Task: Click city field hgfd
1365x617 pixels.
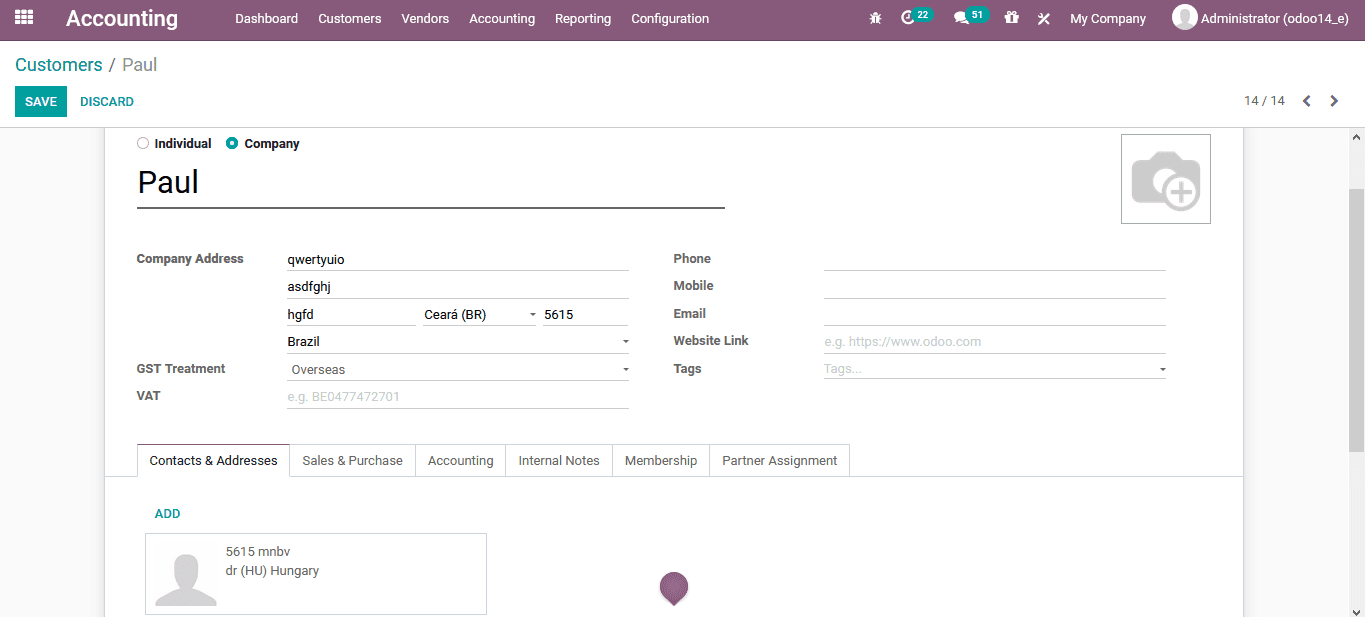Action: pos(351,314)
